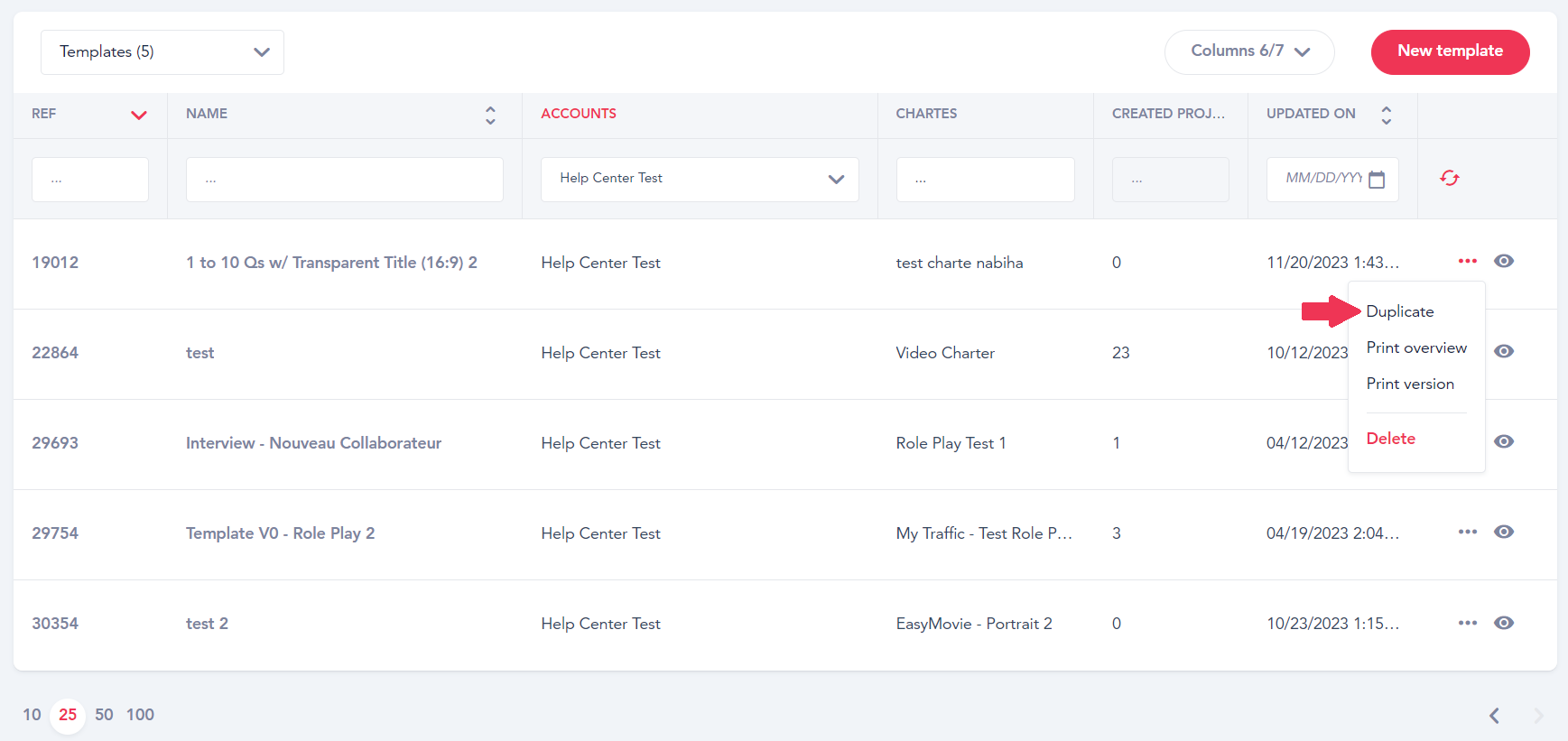This screenshot has height=741, width=1568.
Task: Sort by the REF column chevron
Action: coord(139,115)
